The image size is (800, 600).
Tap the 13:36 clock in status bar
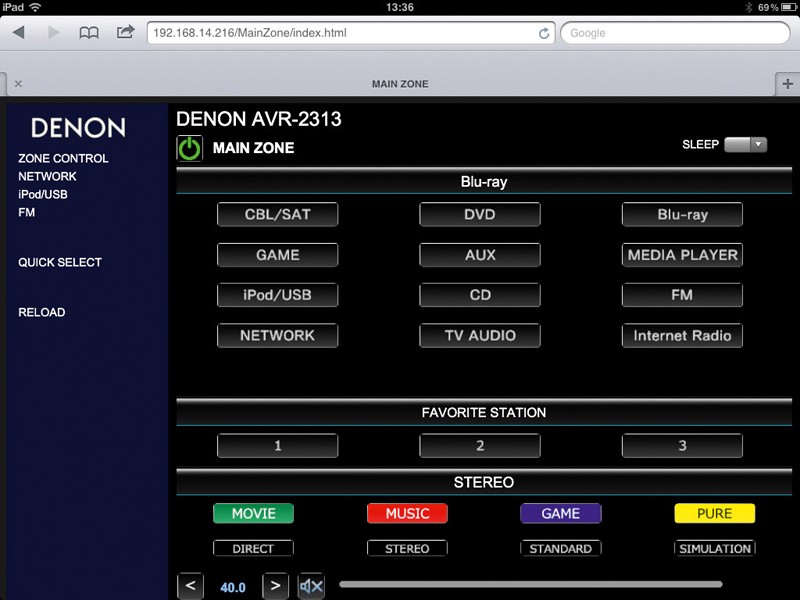point(400,7)
